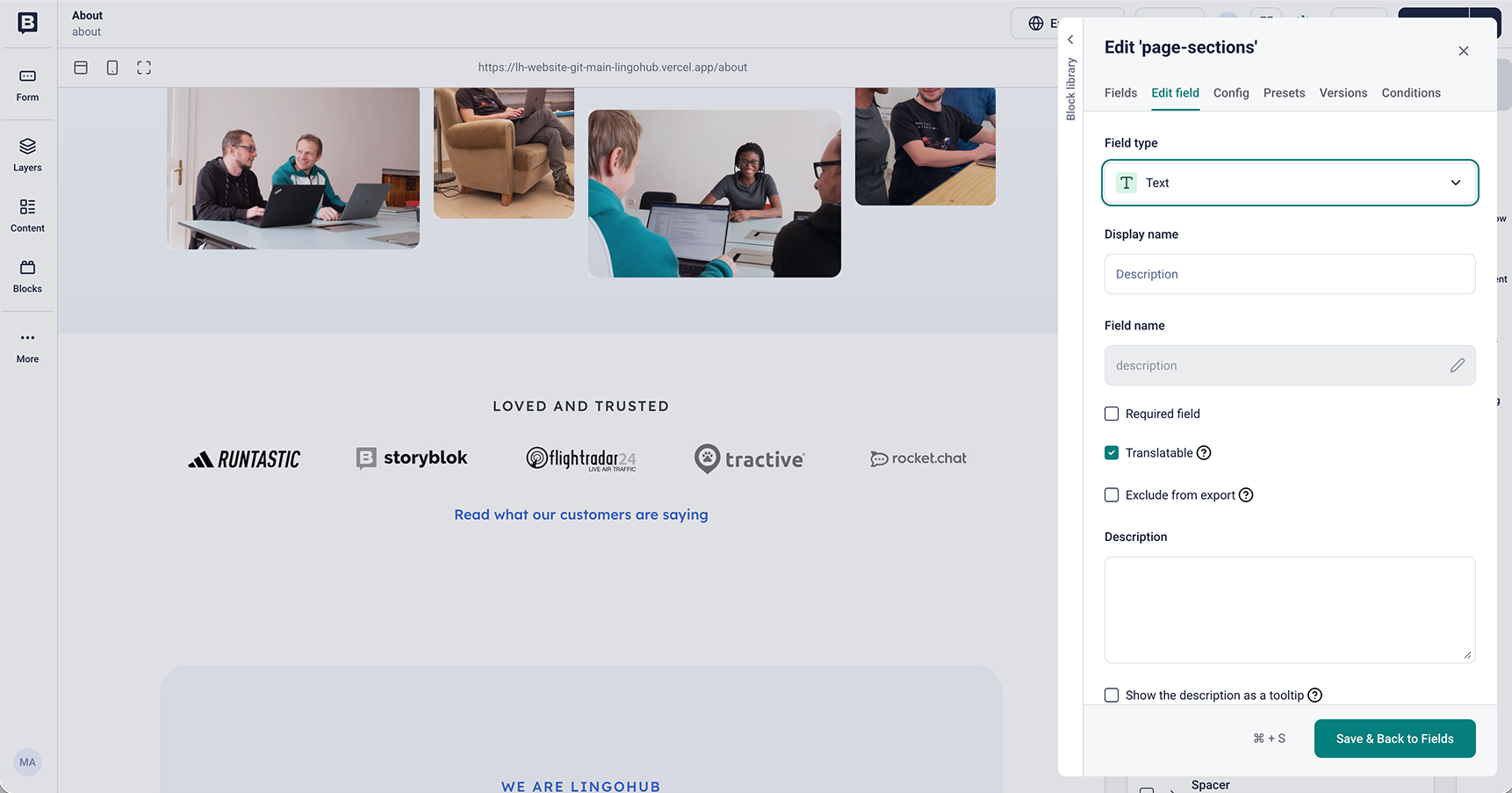Switch to the Config tab
Image resolution: width=1512 pixels, height=793 pixels.
pyautogui.click(x=1231, y=93)
